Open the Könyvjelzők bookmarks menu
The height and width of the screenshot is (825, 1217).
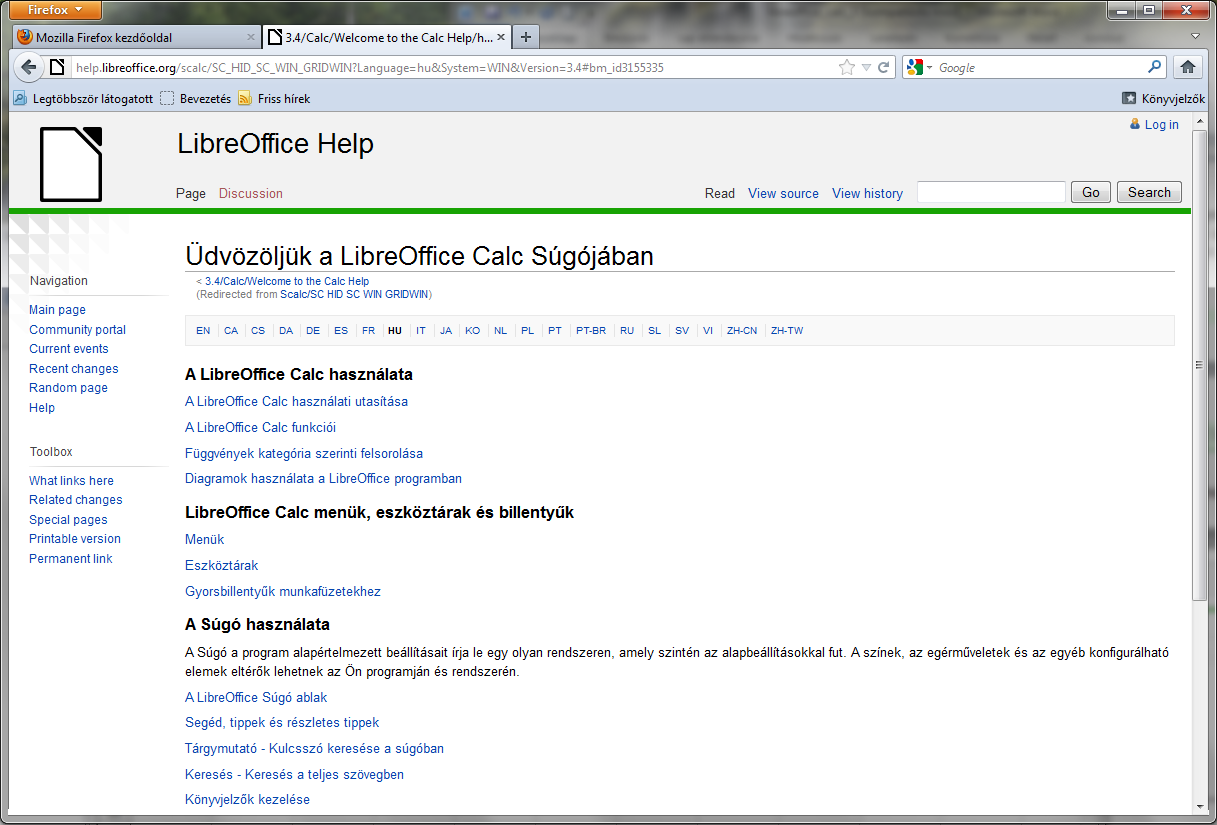pyautogui.click(x=1163, y=99)
